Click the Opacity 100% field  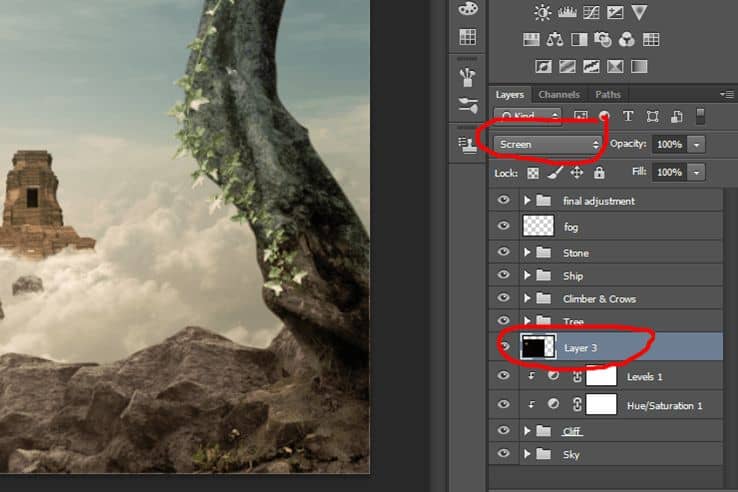(x=669, y=145)
